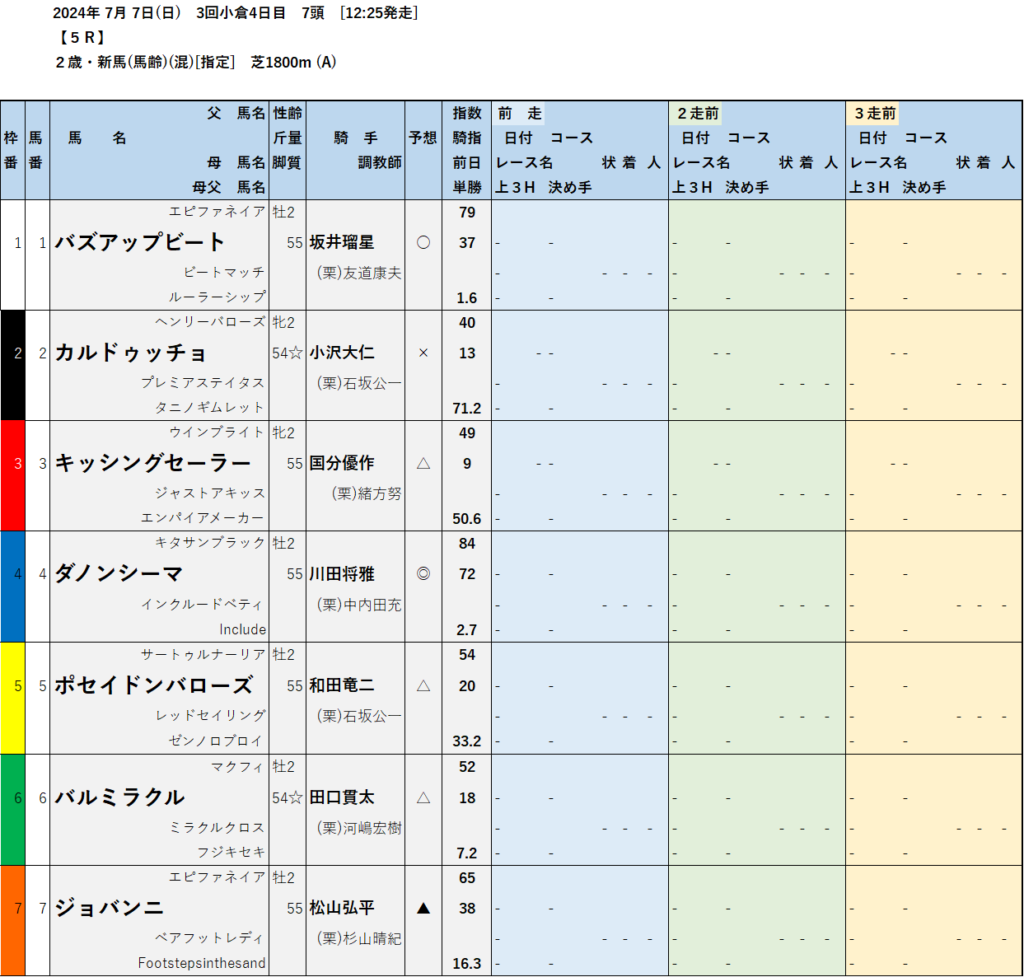Click the red frame 3 color cell
The height and width of the screenshot is (977, 1024).
coord(12,475)
